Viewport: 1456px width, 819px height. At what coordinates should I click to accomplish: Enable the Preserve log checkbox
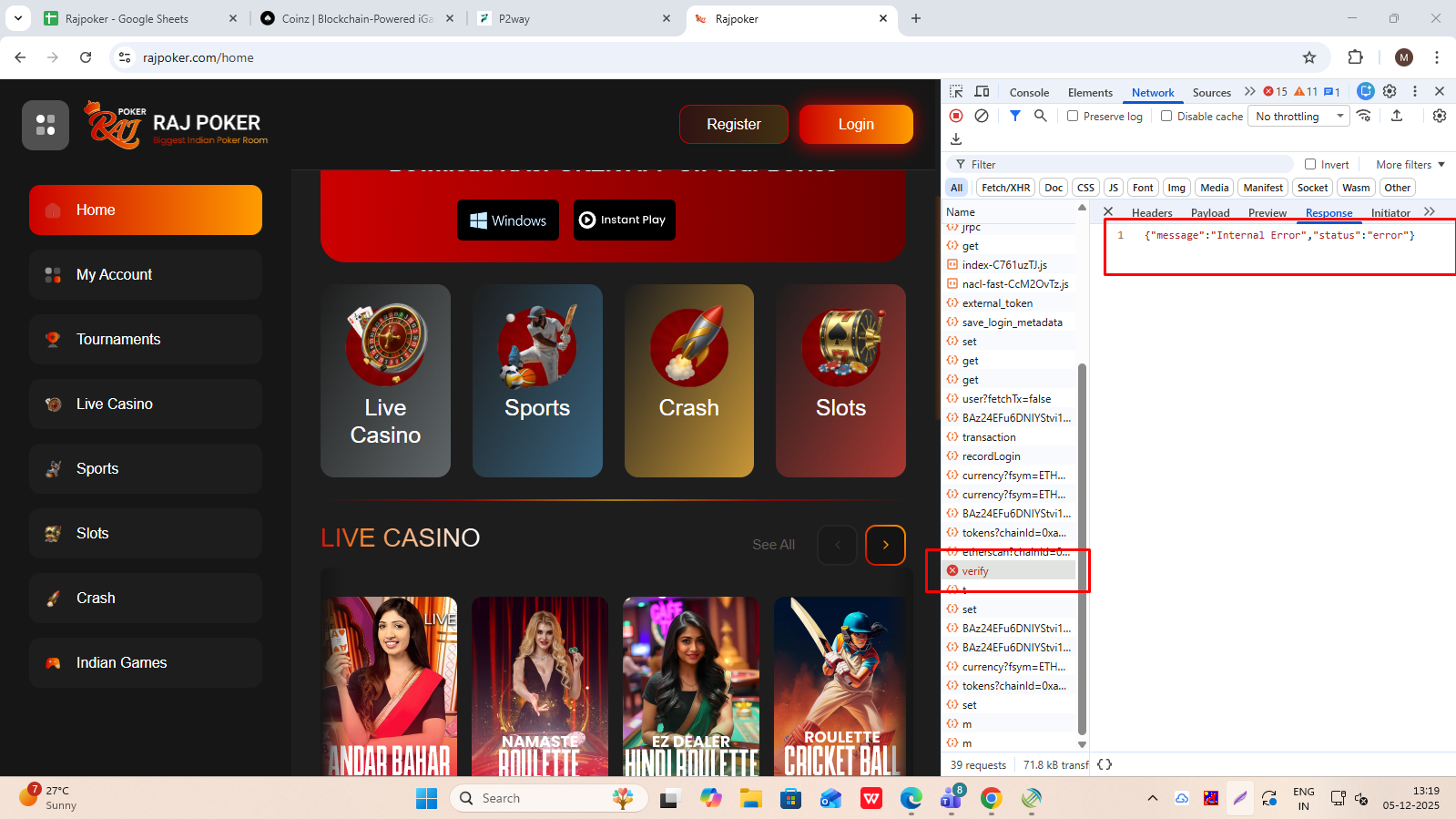pyautogui.click(x=1073, y=116)
